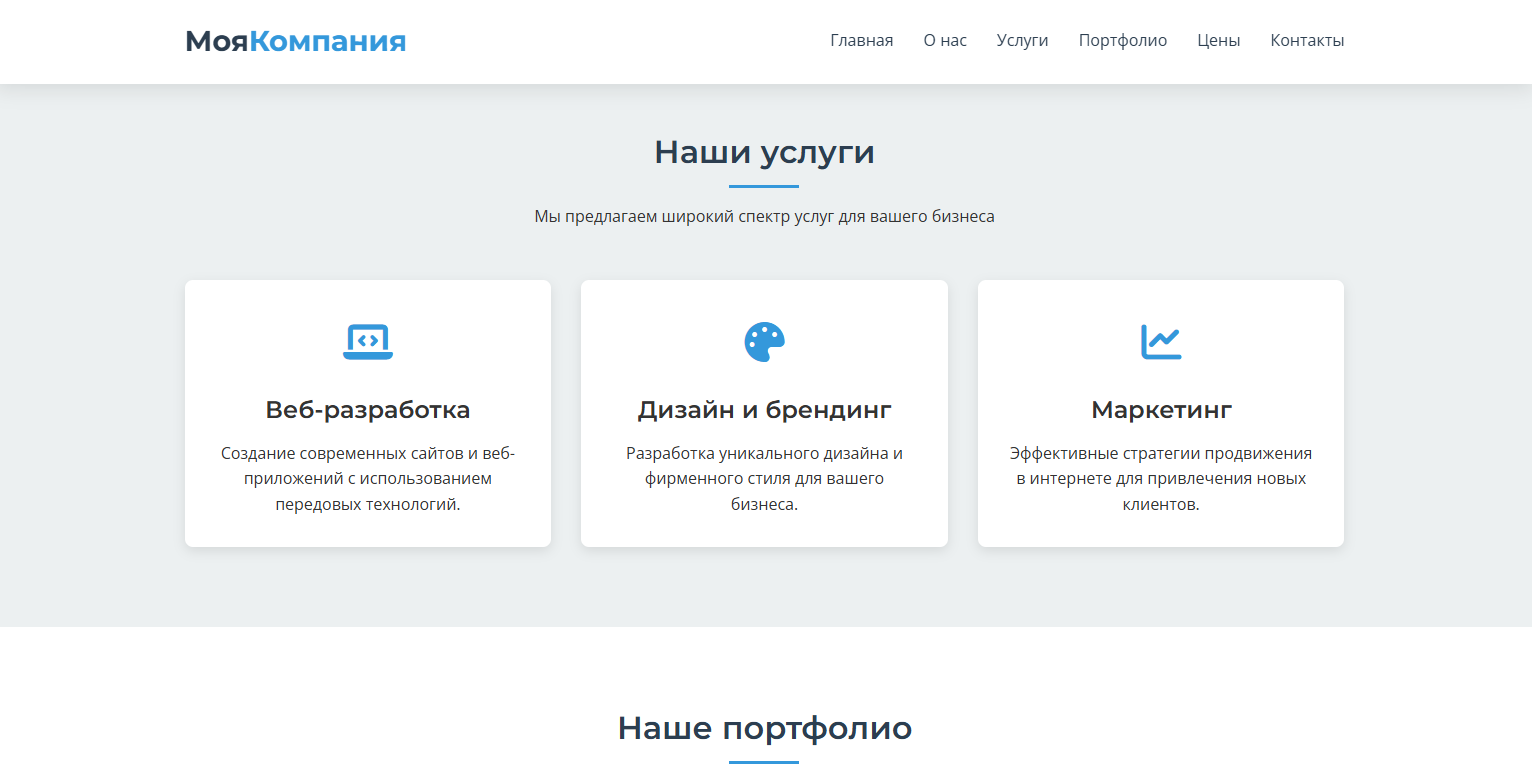This screenshot has width=1532, height=772.
Task: Click the Контакты header link
Action: tap(1307, 41)
